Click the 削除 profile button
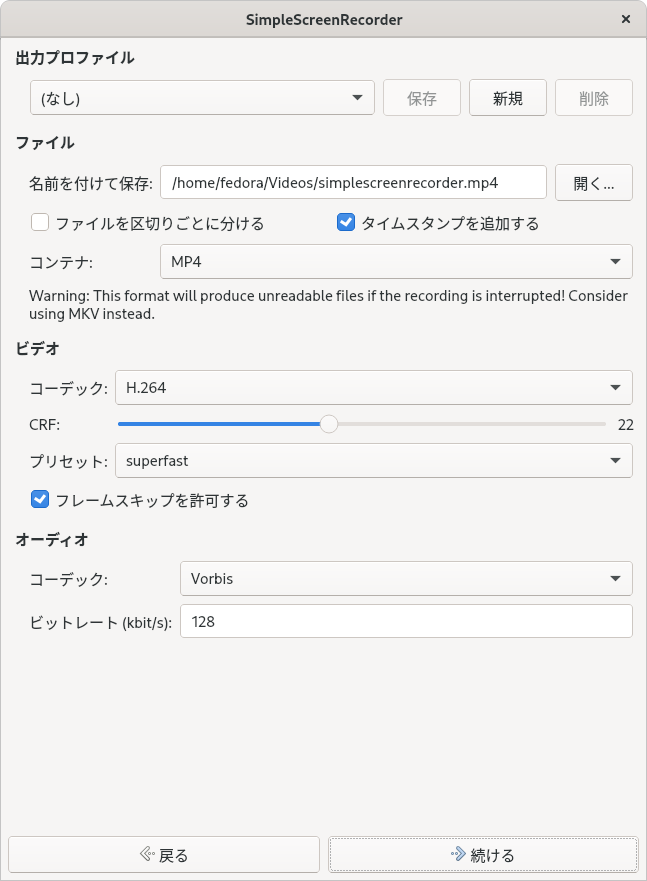The width and height of the screenshot is (647, 881). 594,98
